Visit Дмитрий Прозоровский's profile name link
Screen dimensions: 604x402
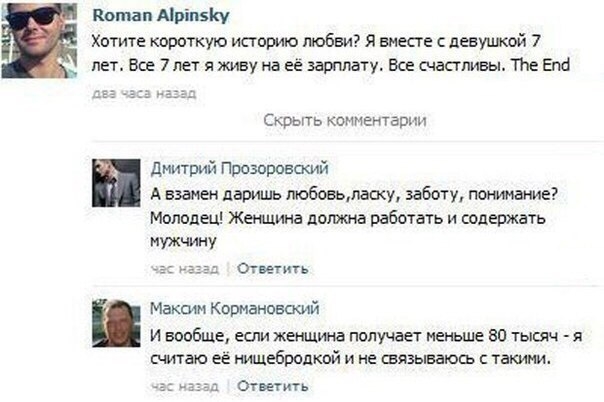239,168
